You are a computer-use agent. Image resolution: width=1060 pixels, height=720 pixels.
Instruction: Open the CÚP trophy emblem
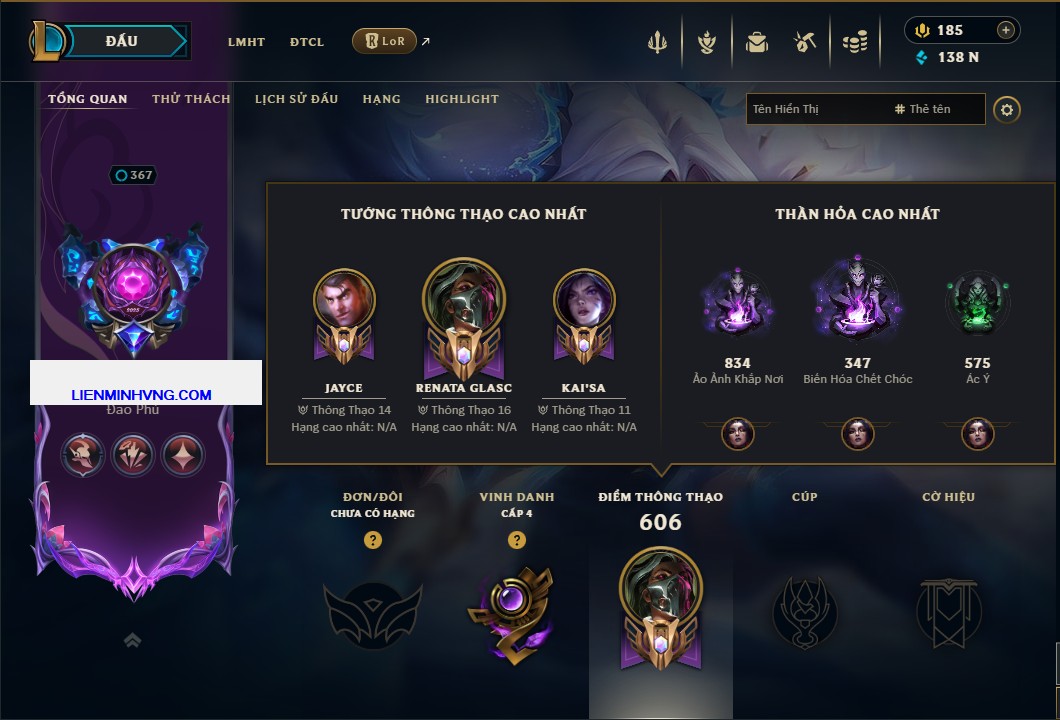coord(804,612)
